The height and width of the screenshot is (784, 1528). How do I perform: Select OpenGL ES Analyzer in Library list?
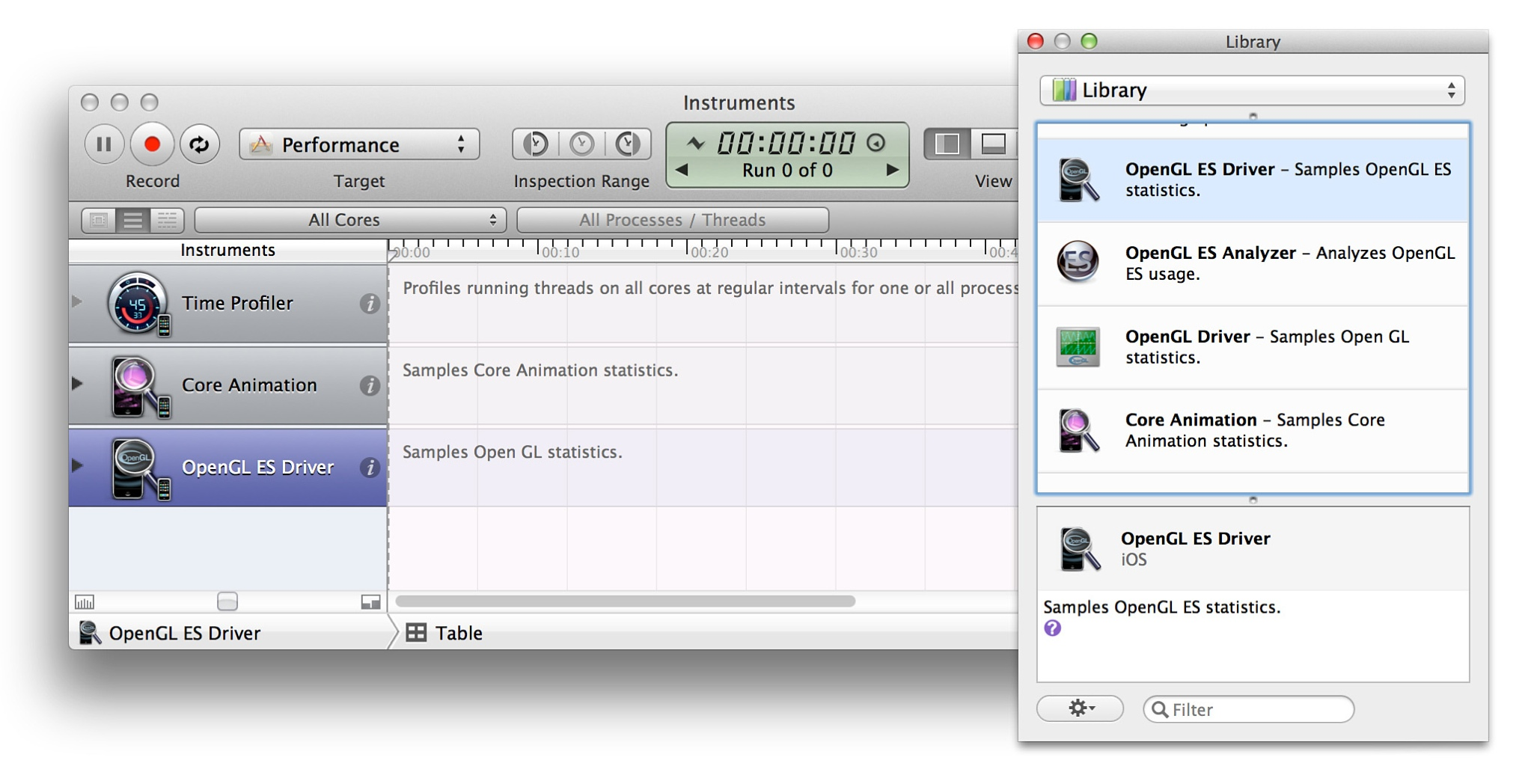click(1253, 263)
